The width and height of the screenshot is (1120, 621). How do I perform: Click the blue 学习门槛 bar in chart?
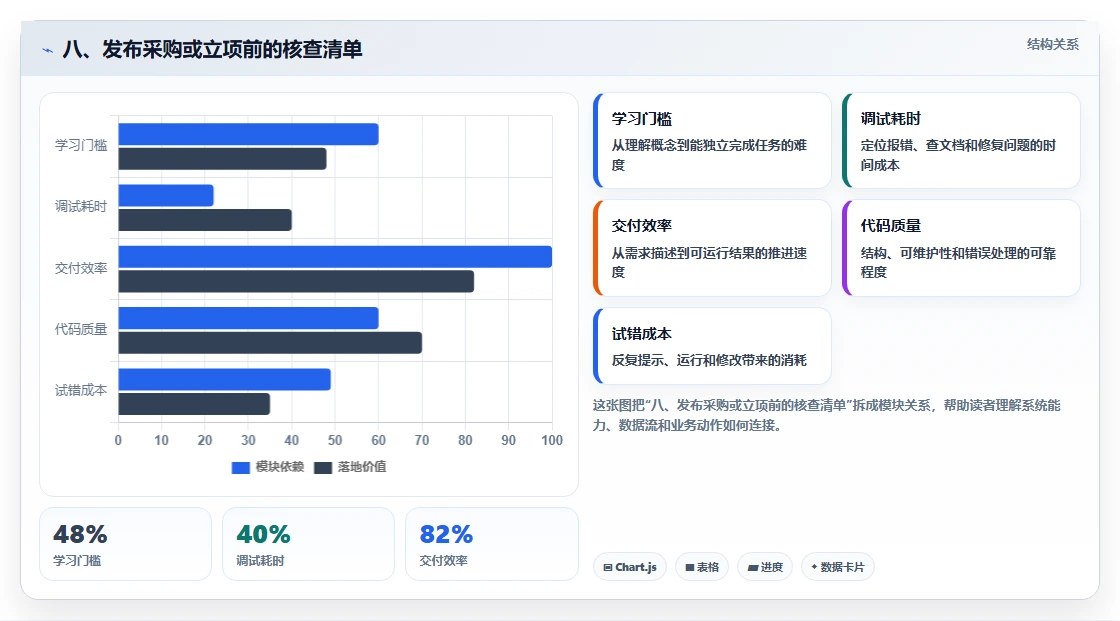click(249, 134)
